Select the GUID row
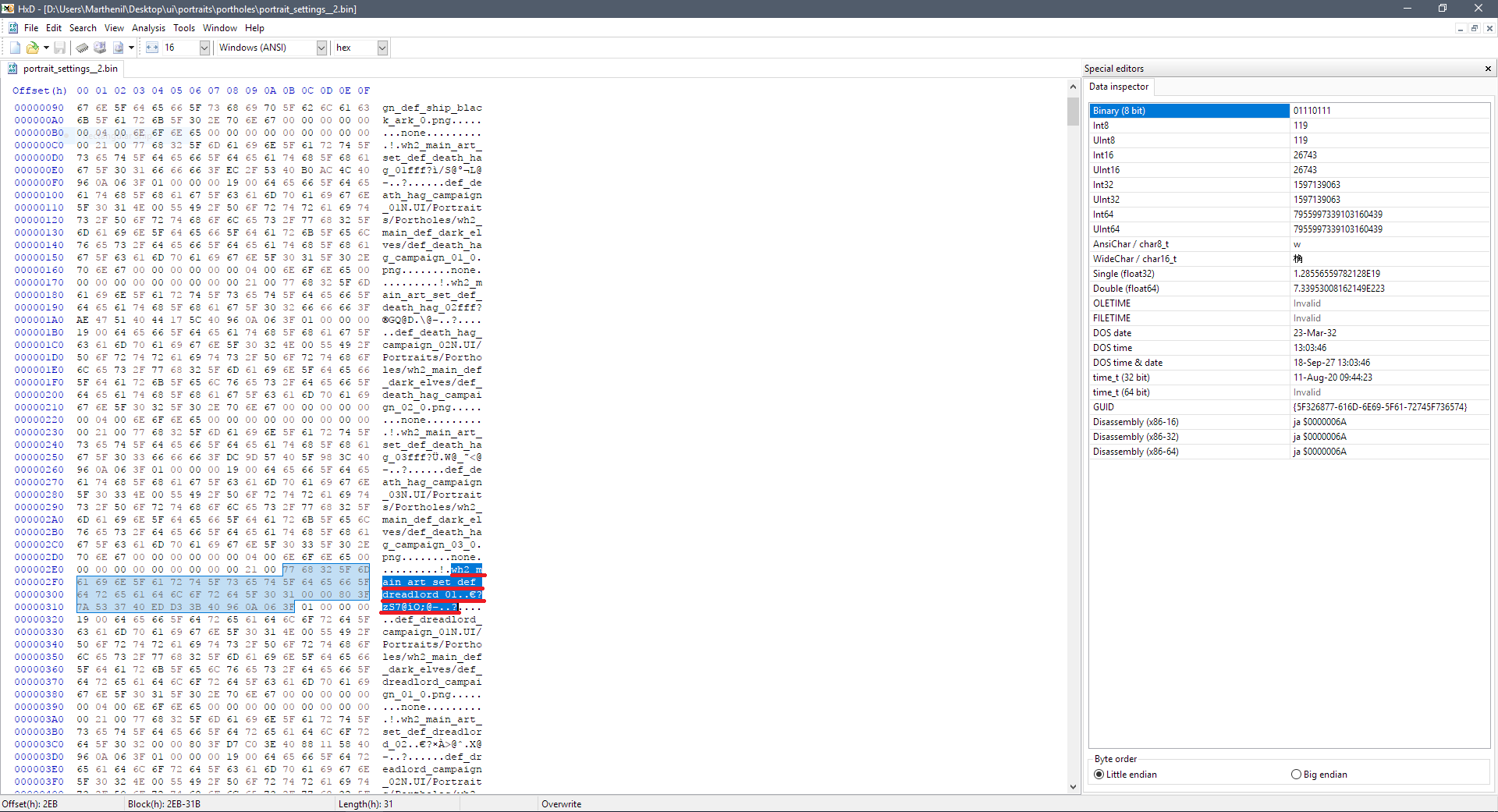 coord(1289,407)
